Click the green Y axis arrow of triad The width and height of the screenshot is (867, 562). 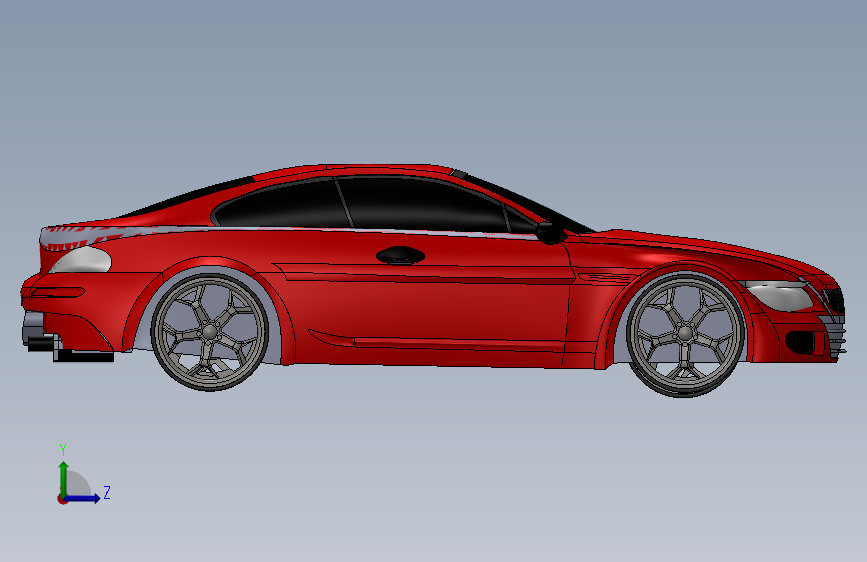click(x=63, y=478)
